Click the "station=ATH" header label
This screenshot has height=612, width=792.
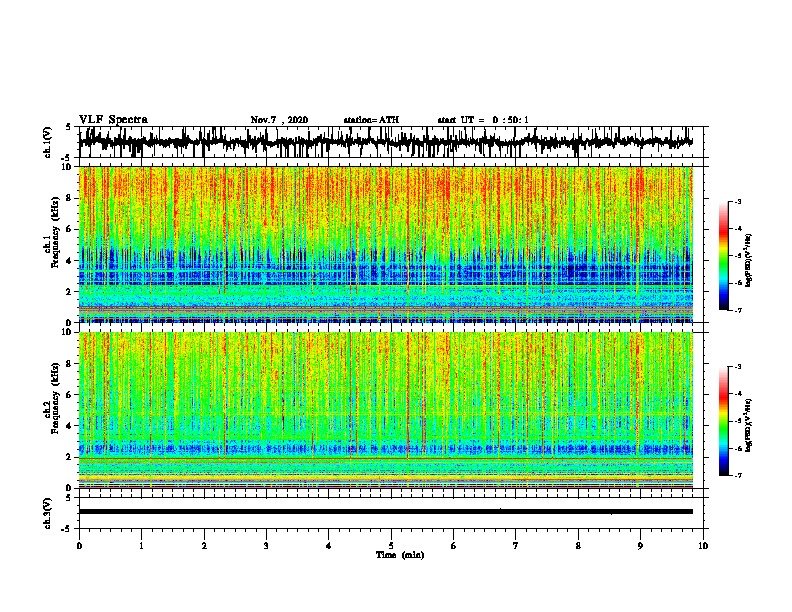coord(371,120)
